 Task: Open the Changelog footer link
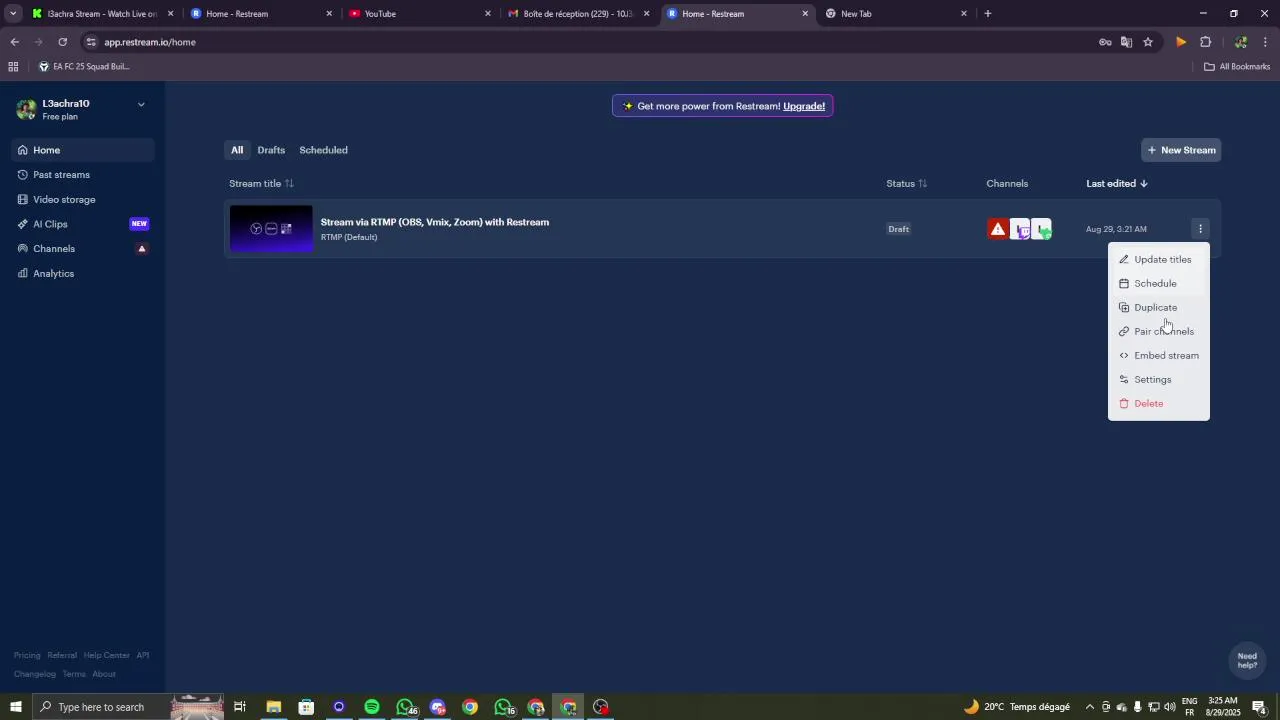[x=35, y=674]
